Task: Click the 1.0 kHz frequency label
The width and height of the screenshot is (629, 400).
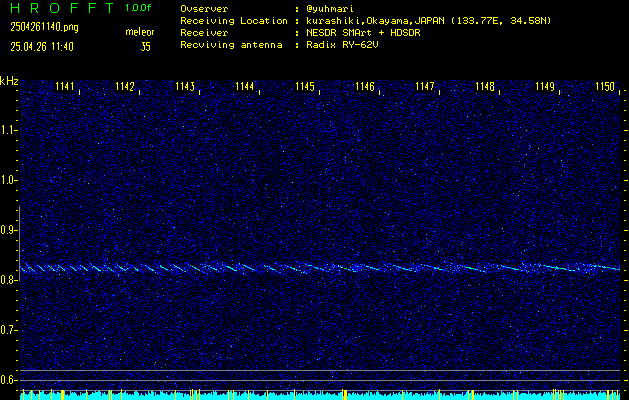Action: 7,180
